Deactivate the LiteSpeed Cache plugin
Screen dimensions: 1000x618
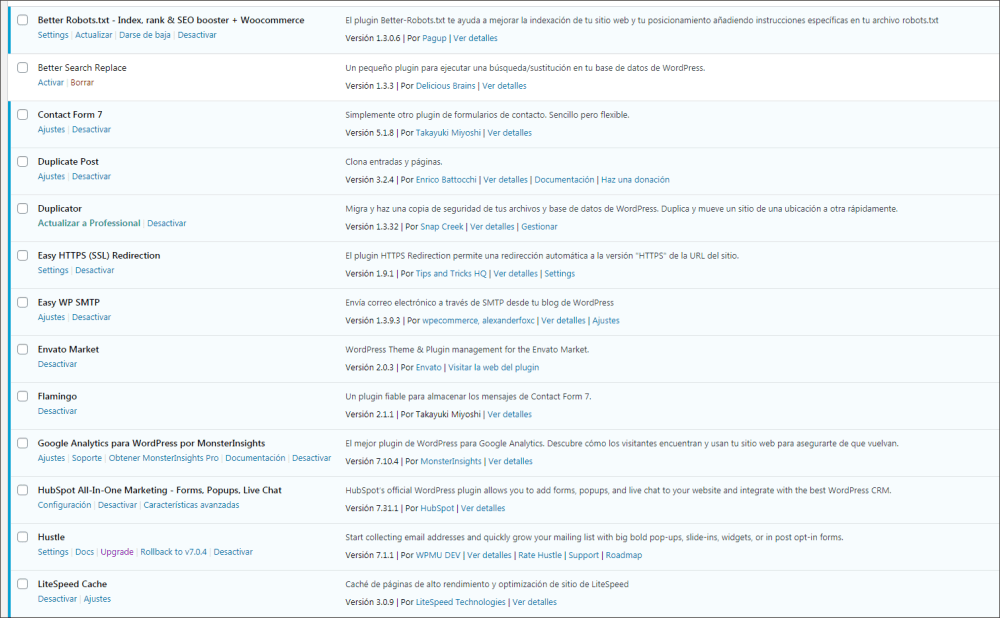57,599
